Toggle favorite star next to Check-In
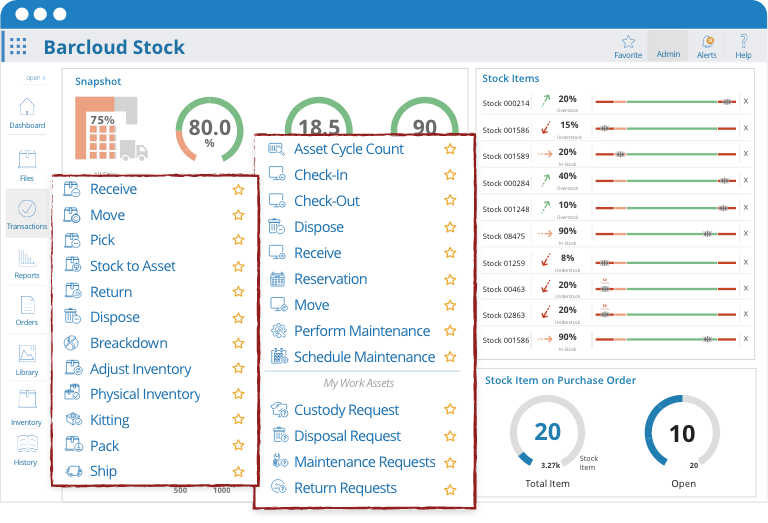The height and width of the screenshot is (523, 768). pos(450,175)
